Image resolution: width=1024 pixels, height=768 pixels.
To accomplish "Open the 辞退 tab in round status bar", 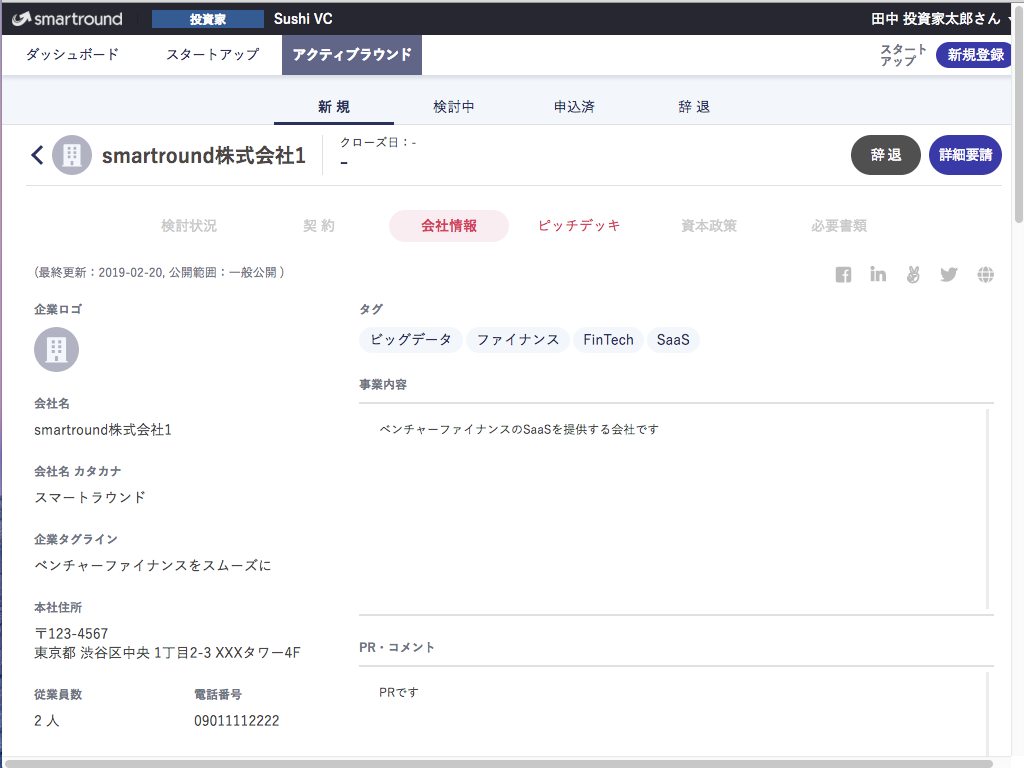I will click(x=694, y=107).
